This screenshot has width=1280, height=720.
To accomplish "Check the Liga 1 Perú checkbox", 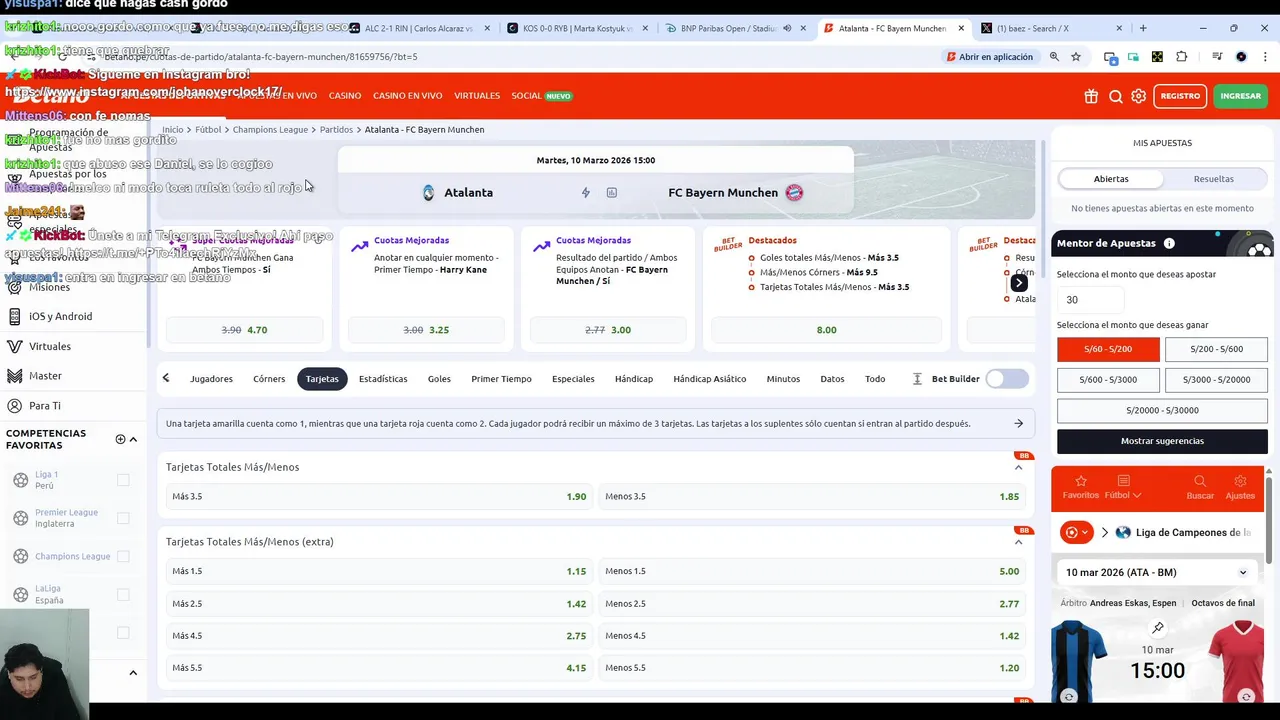I will tap(123, 480).
